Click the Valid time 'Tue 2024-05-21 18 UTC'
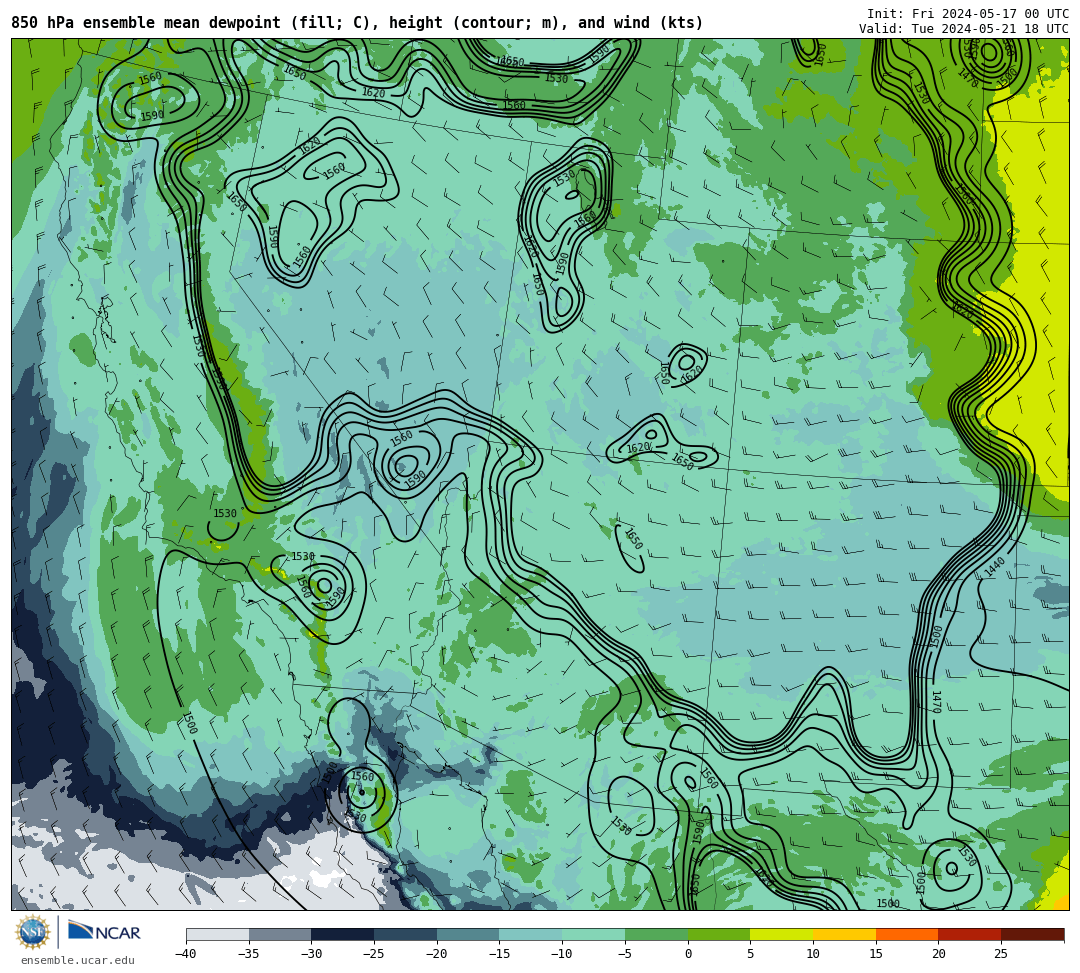 [x=990, y=29]
